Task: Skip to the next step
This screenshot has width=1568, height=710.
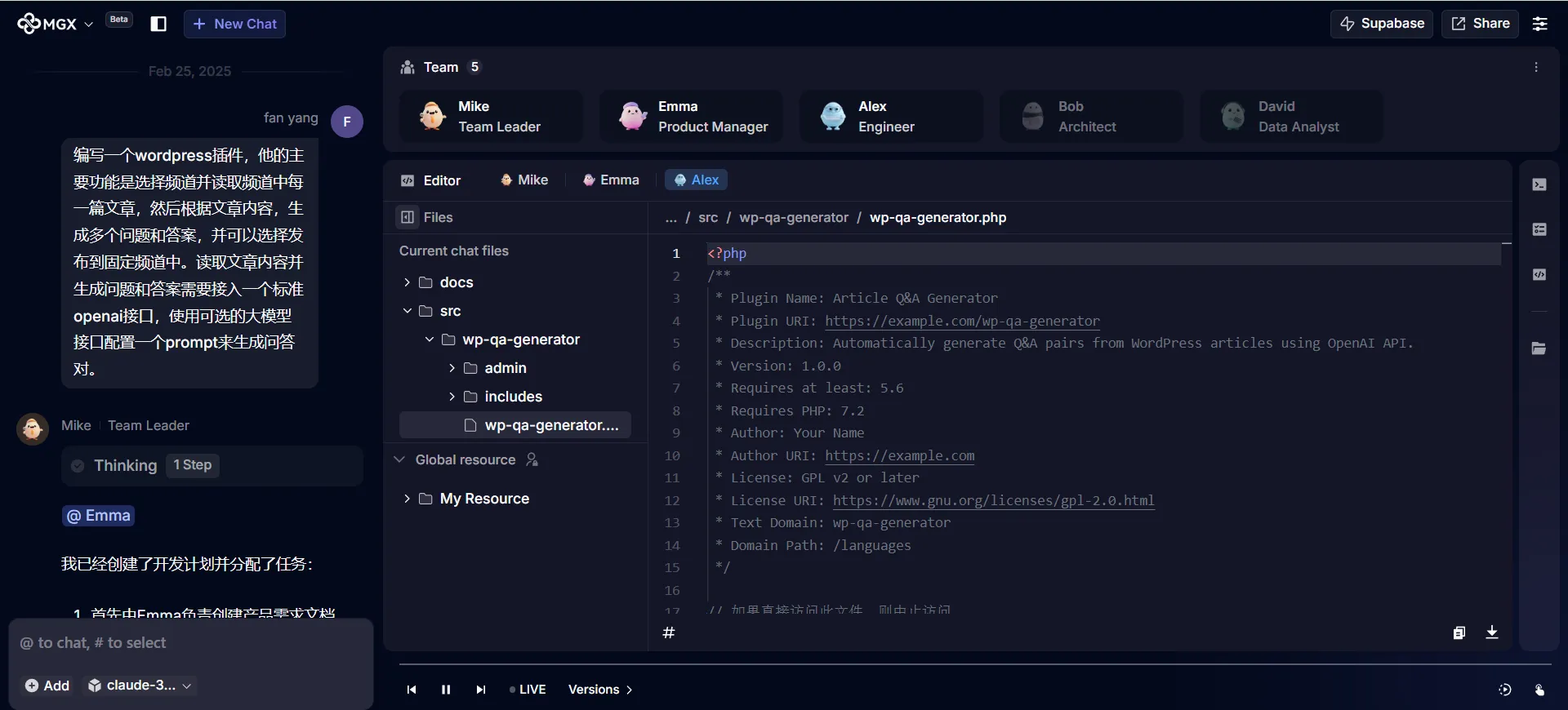Action: tap(481, 690)
